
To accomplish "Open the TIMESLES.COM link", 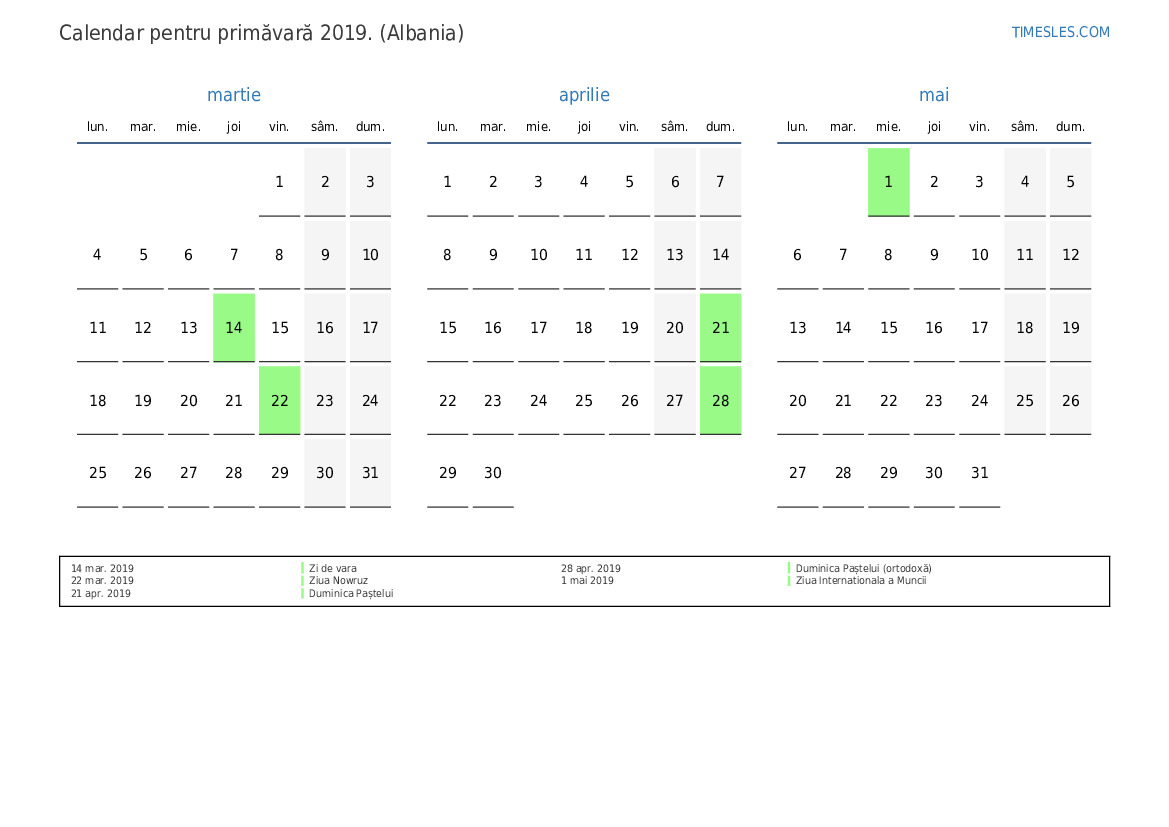I will pos(1060,32).
